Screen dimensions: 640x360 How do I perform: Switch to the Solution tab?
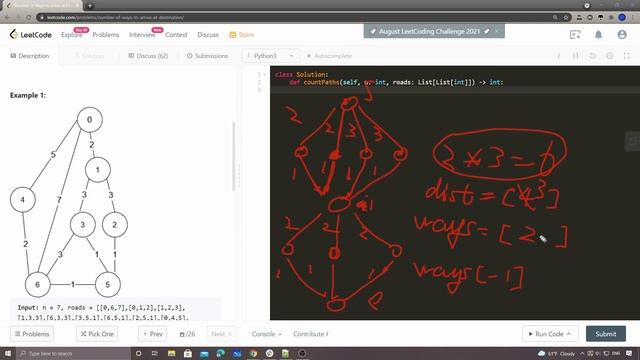(x=89, y=56)
